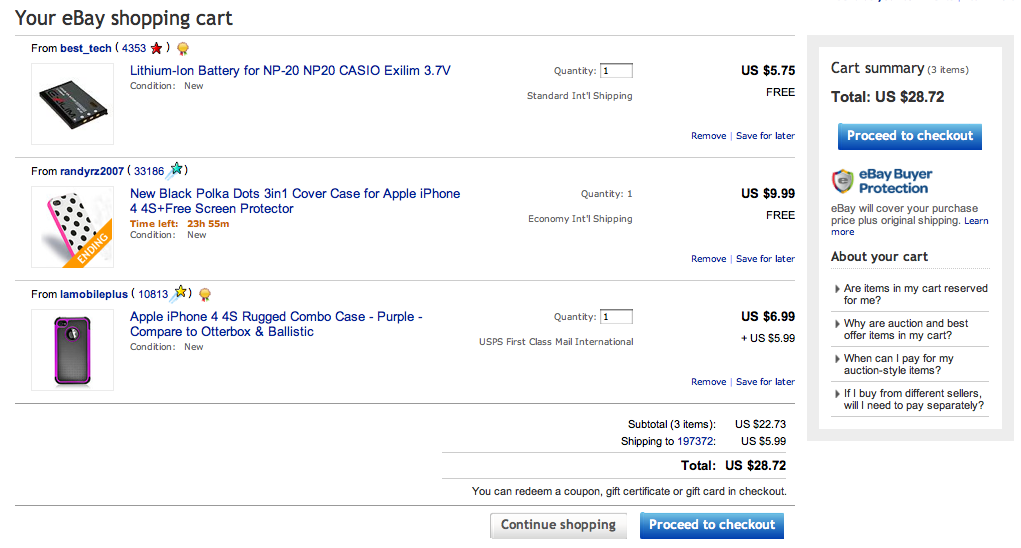The height and width of the screenshot is (548, 1021).
Task: Click the yellow shooting star next to lamobileplus
Action: pyautogui.click(x=180, y=293)
